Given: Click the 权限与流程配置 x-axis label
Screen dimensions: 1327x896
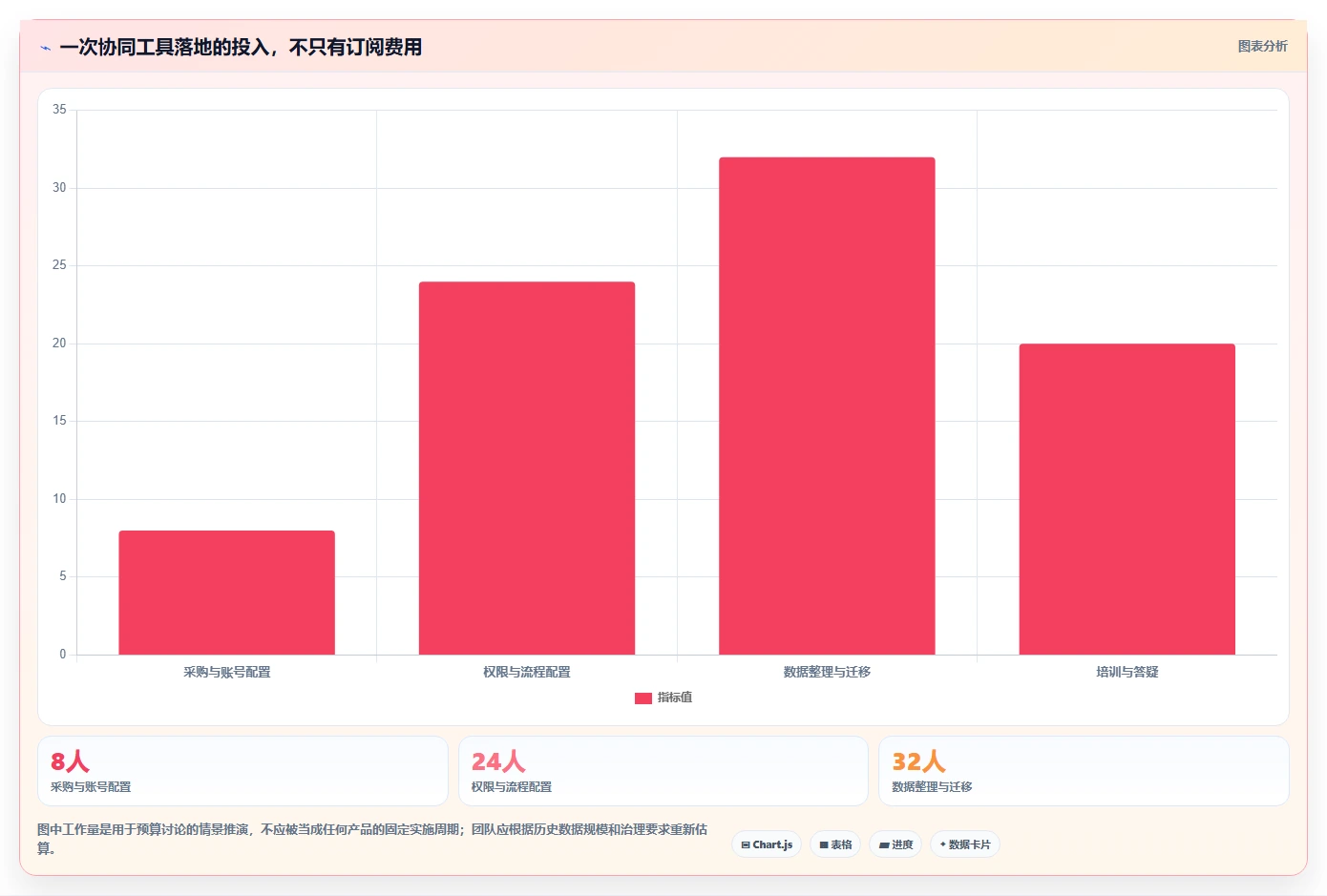Looking at the screenshot, I should point(527,672).
